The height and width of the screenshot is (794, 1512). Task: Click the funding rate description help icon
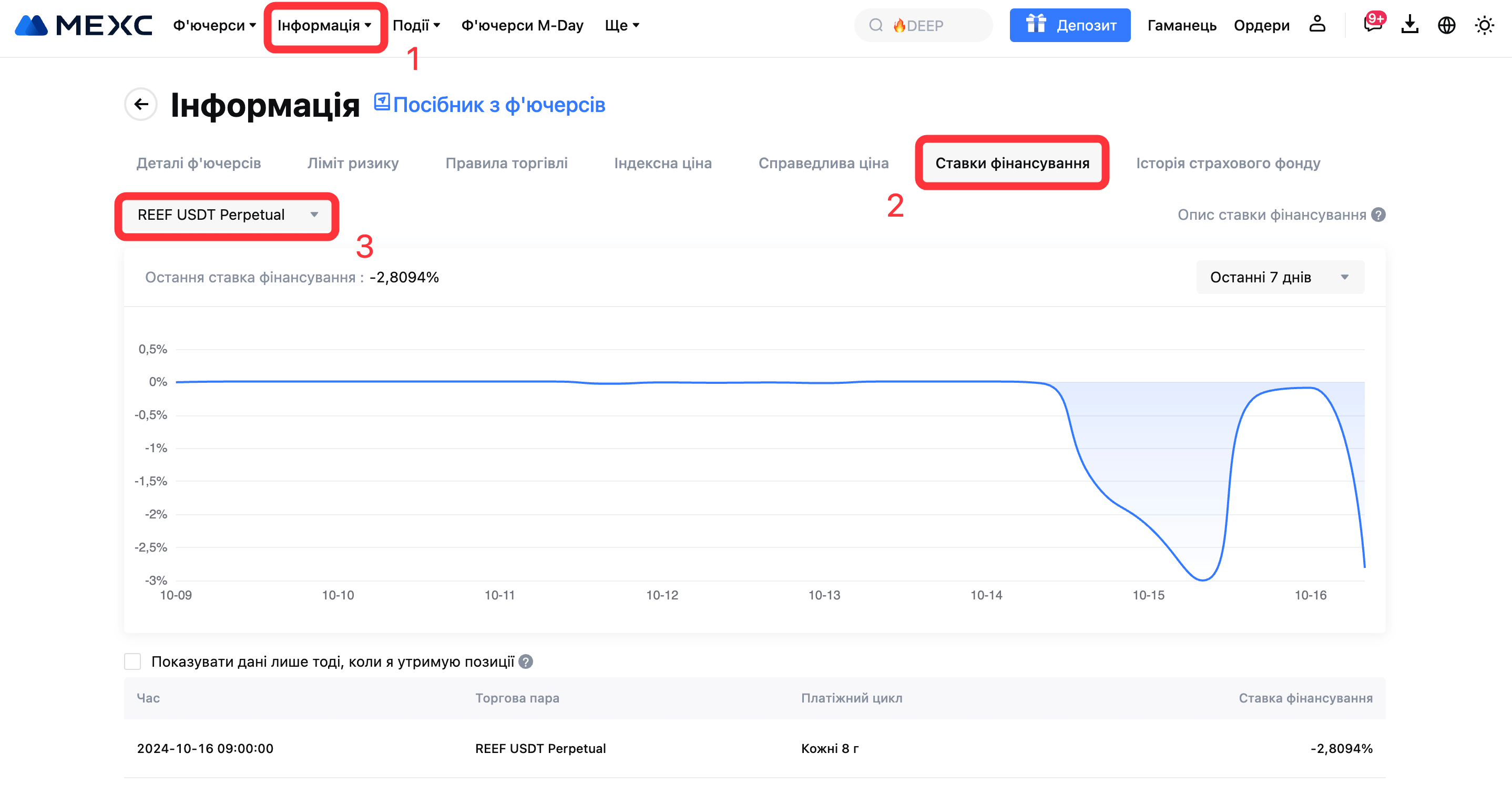[1379, 215]
